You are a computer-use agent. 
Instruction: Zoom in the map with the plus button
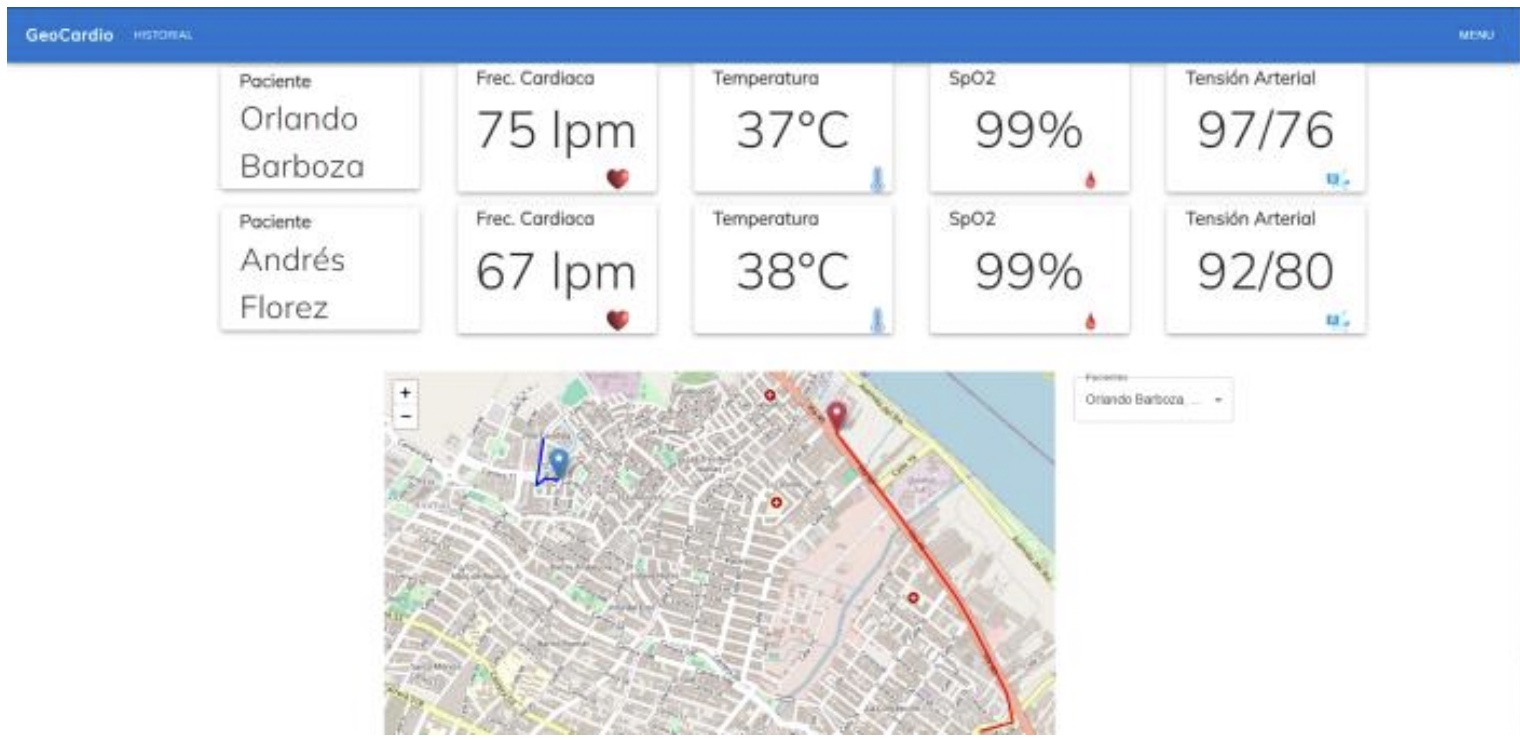(405, 394)
